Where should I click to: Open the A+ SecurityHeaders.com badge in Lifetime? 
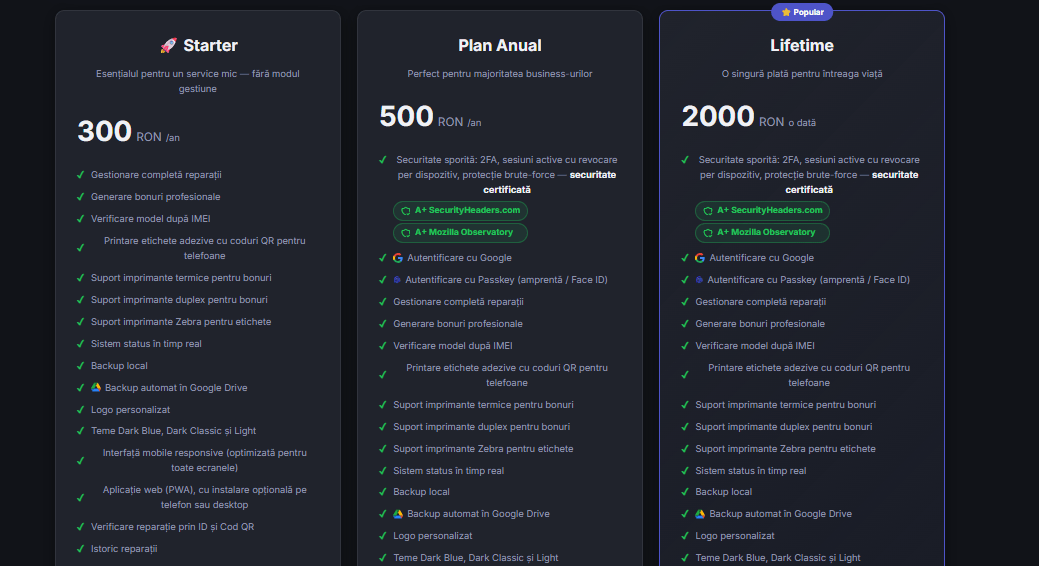click(x=762, y=211)
